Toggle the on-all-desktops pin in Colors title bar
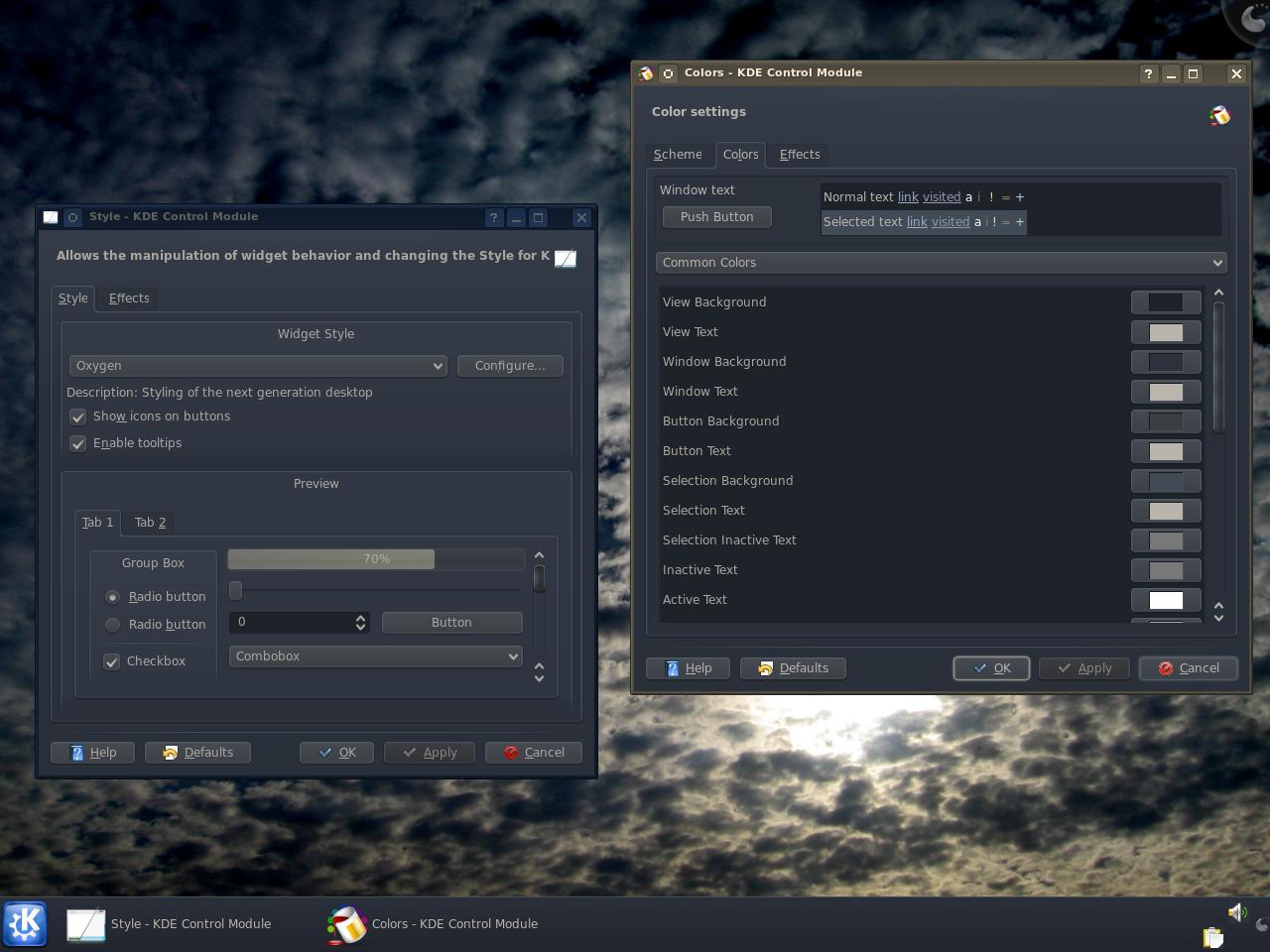This screenshot has height=952, width=1270. tap(669, 73)
